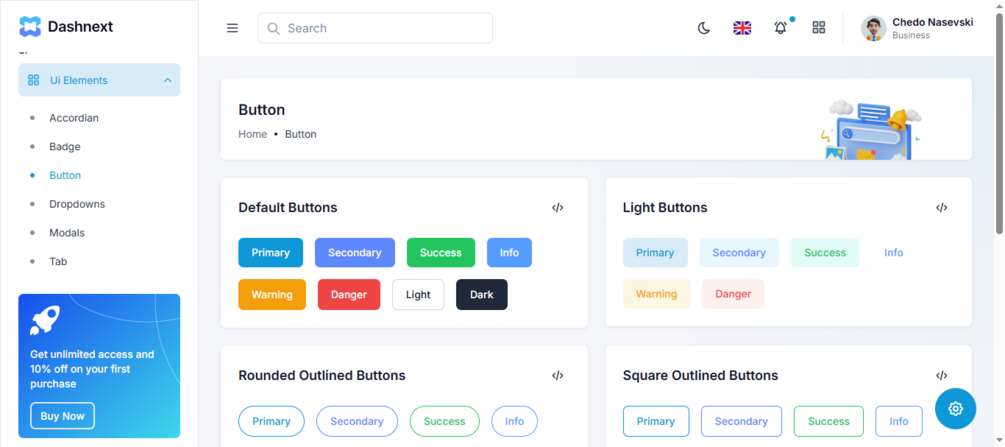Show code for the Light Buttons card
The image size is (1005, 447).
942,208
